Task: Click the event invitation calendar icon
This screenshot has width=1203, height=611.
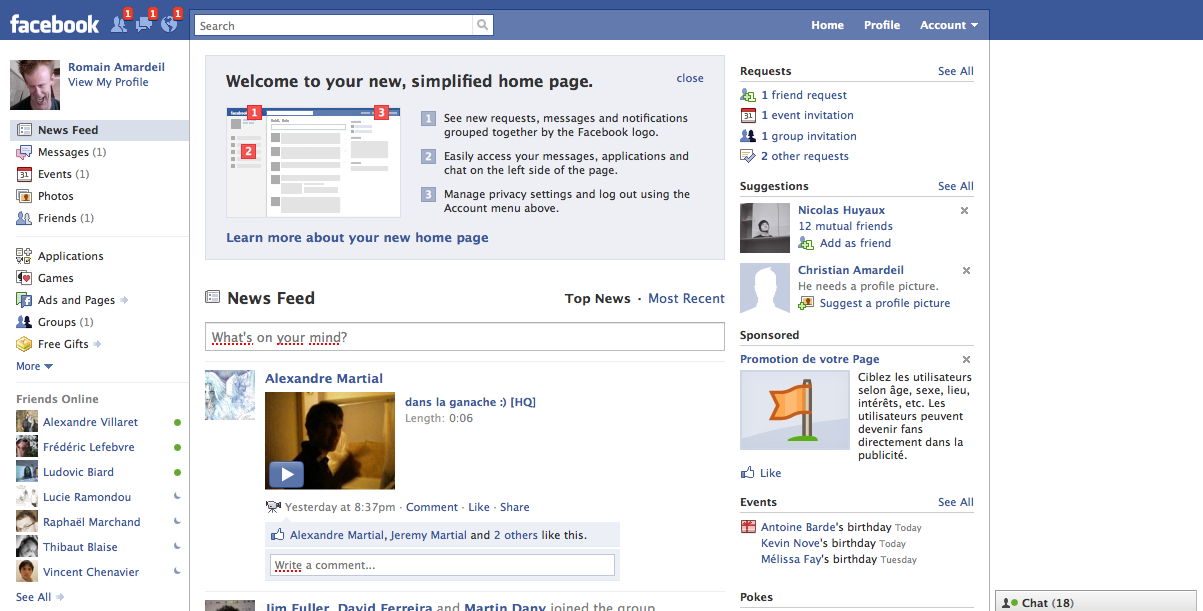Action: pyautogui.click(x=748, y=115)
